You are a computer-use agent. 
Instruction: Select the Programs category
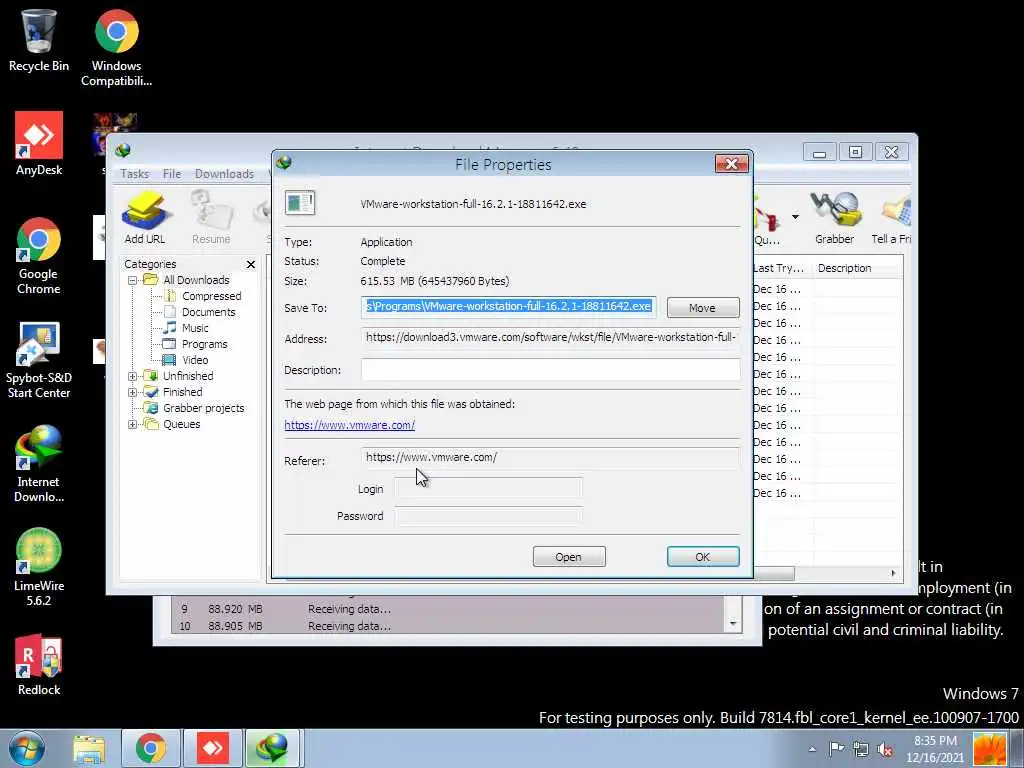pos(204,344)
